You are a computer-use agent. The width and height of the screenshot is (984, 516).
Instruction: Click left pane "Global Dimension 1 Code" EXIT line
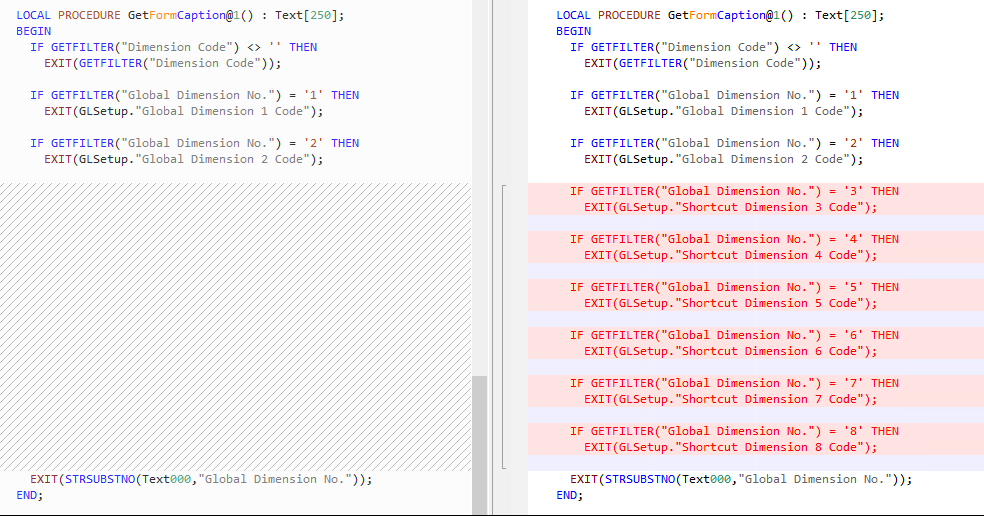pos(184,112)
